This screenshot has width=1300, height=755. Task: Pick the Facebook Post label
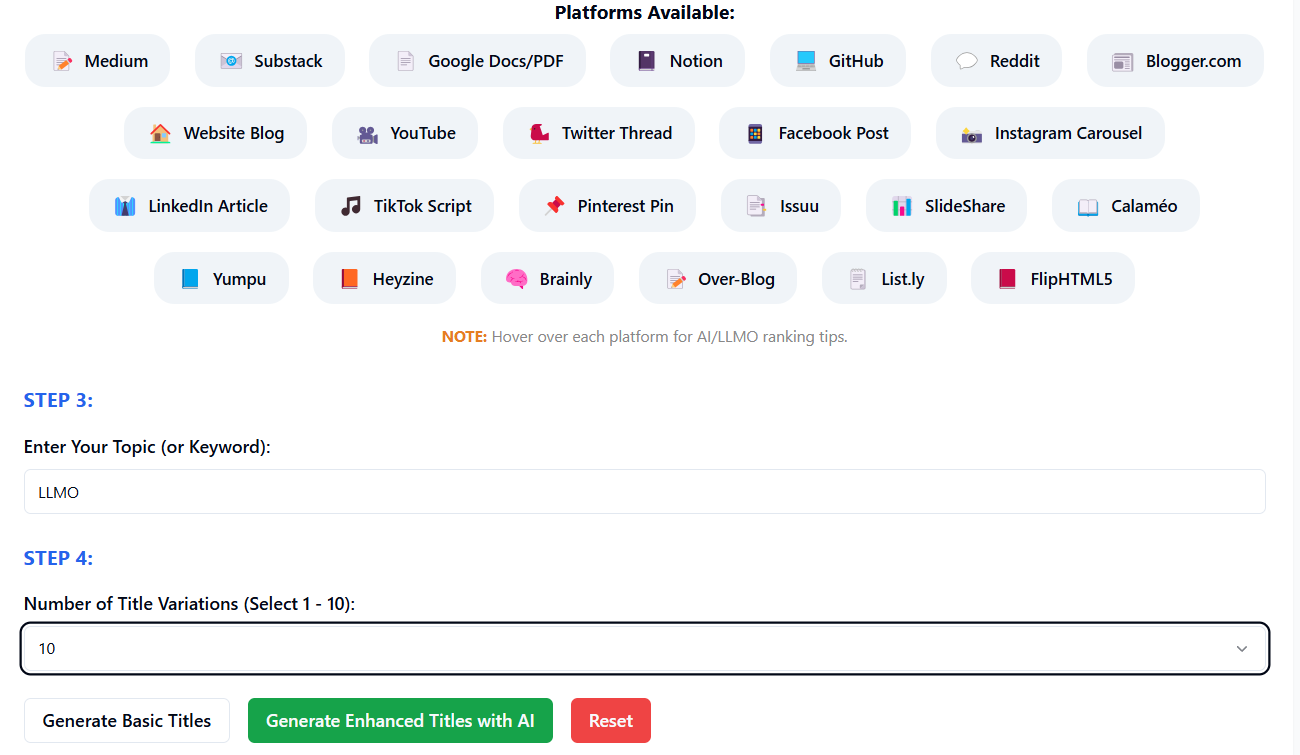834,133
